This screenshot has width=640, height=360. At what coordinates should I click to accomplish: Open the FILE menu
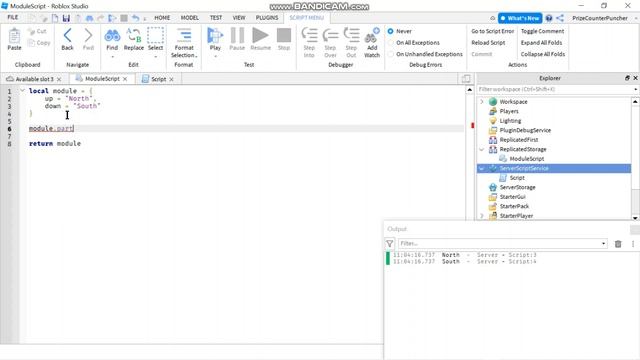13,18
